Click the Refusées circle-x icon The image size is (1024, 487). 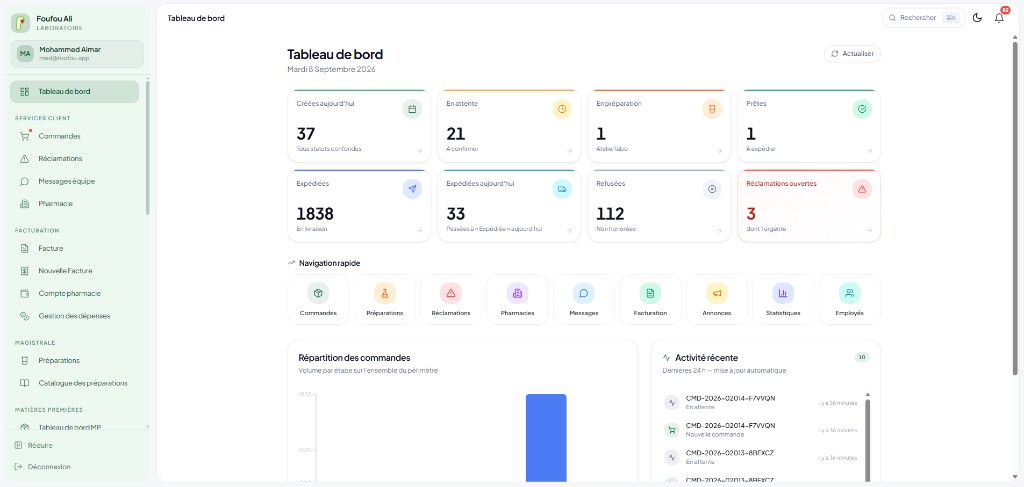pos(712,189)
